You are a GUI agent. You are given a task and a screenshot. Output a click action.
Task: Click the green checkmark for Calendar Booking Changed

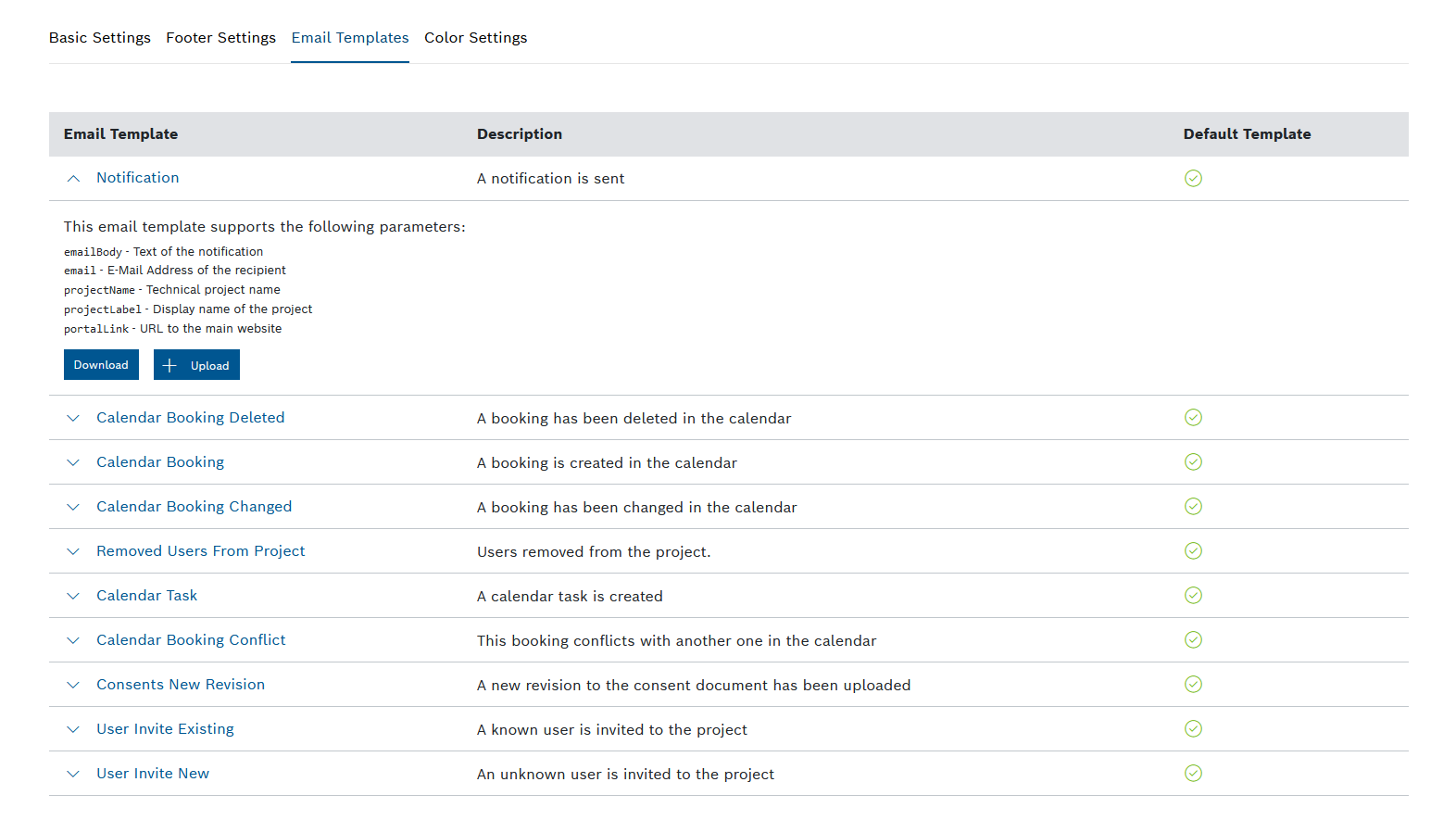(1193, 507)
